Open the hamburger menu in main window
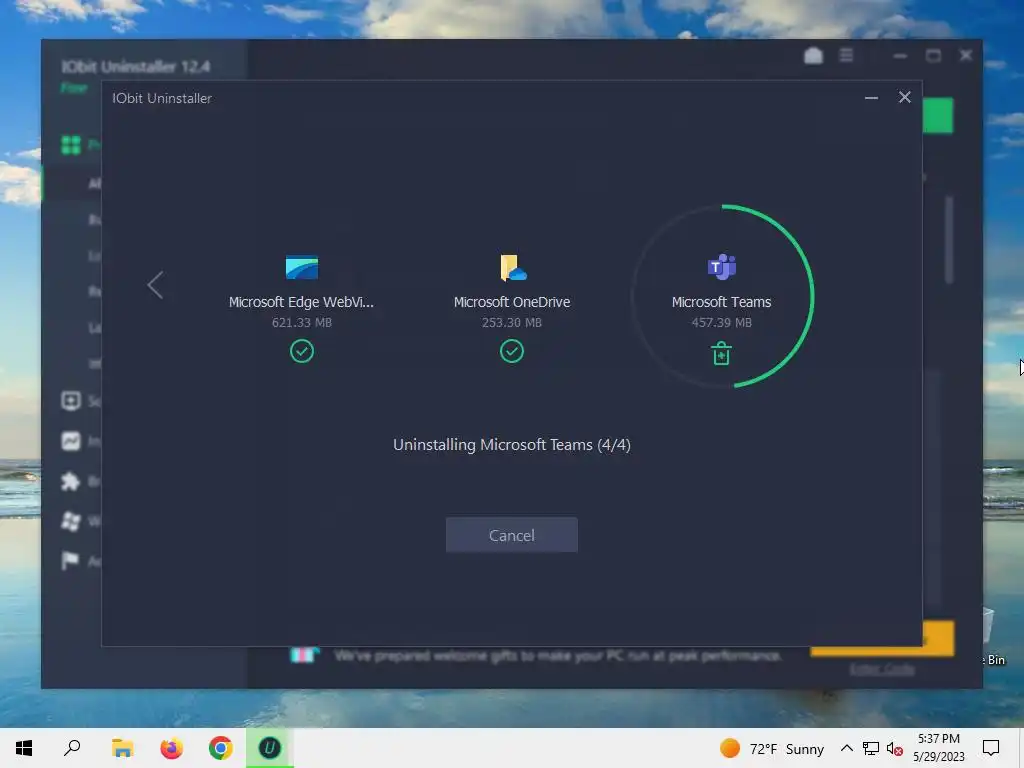 [846, 56]
